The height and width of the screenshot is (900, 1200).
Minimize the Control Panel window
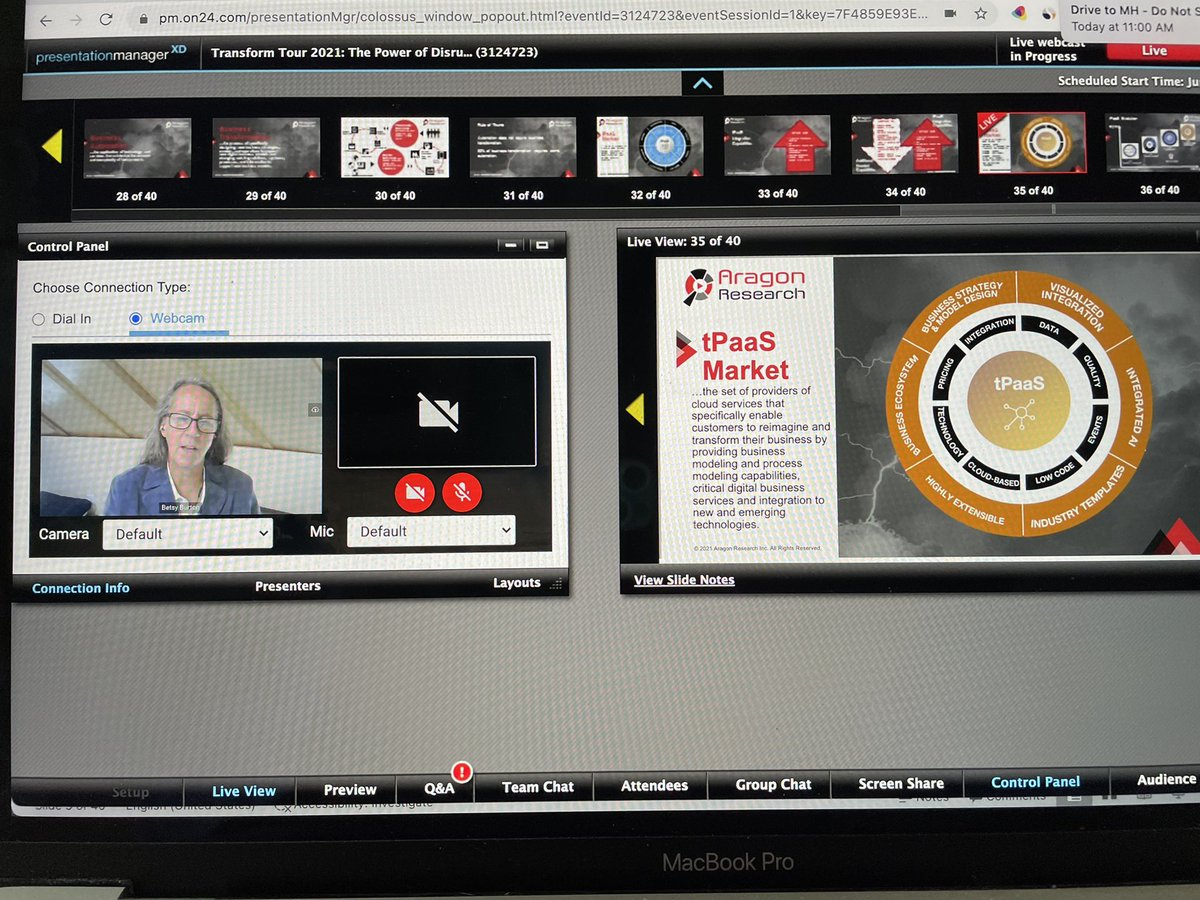pyautogui.click(x=510, y=244)
